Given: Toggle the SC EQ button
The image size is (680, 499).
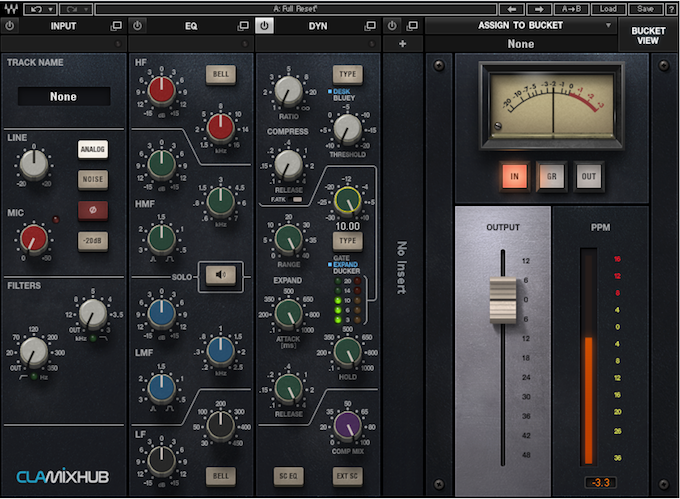Looking at the screenshot, I should click(x=288, y=476).
